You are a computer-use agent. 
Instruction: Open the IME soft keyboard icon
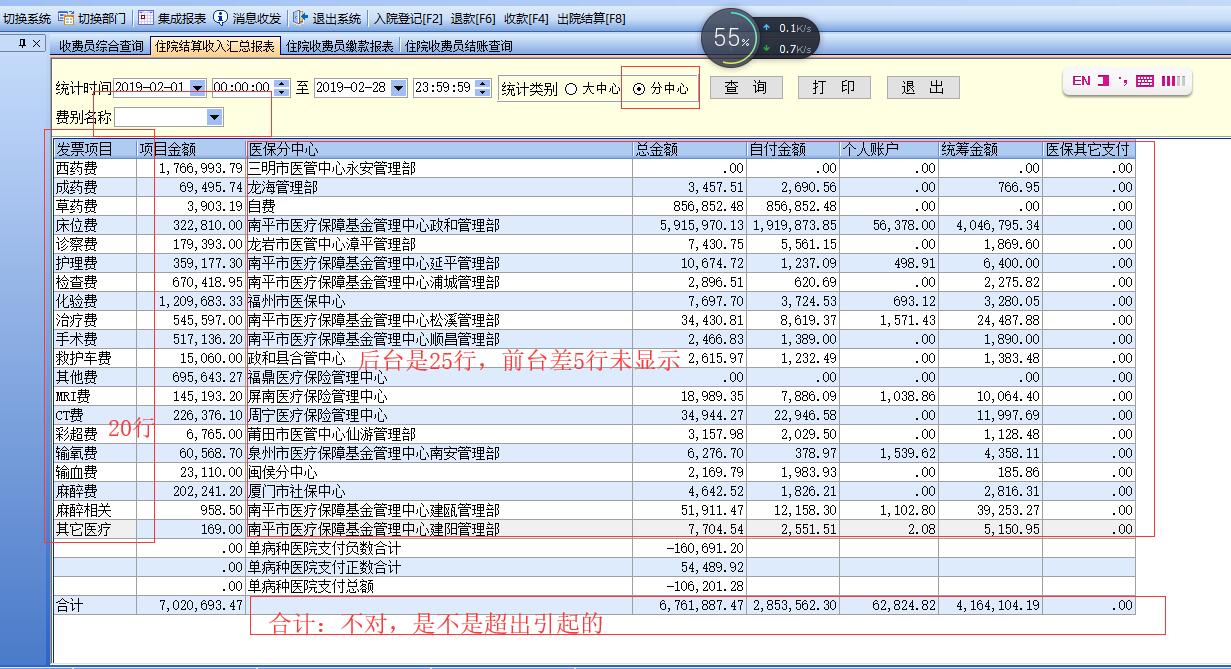1145,81
